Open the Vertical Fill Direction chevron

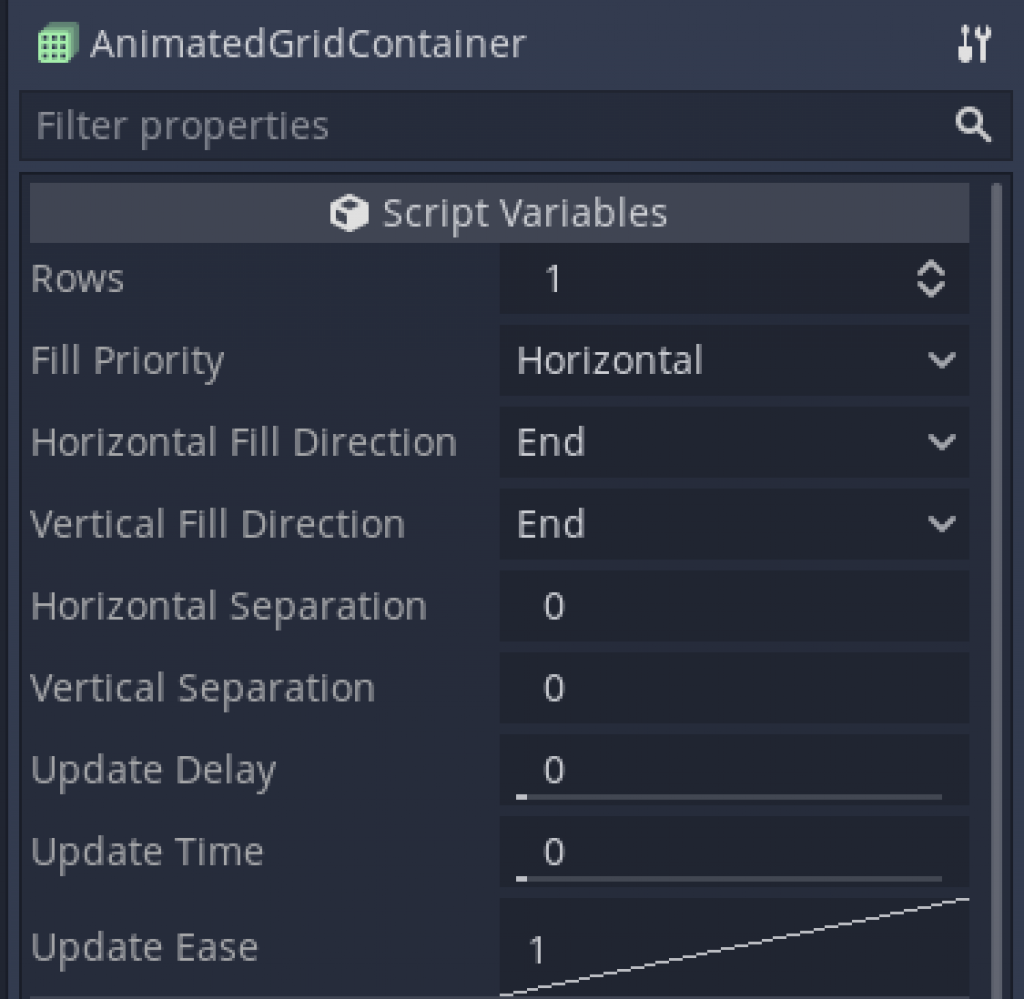point(941,523)
